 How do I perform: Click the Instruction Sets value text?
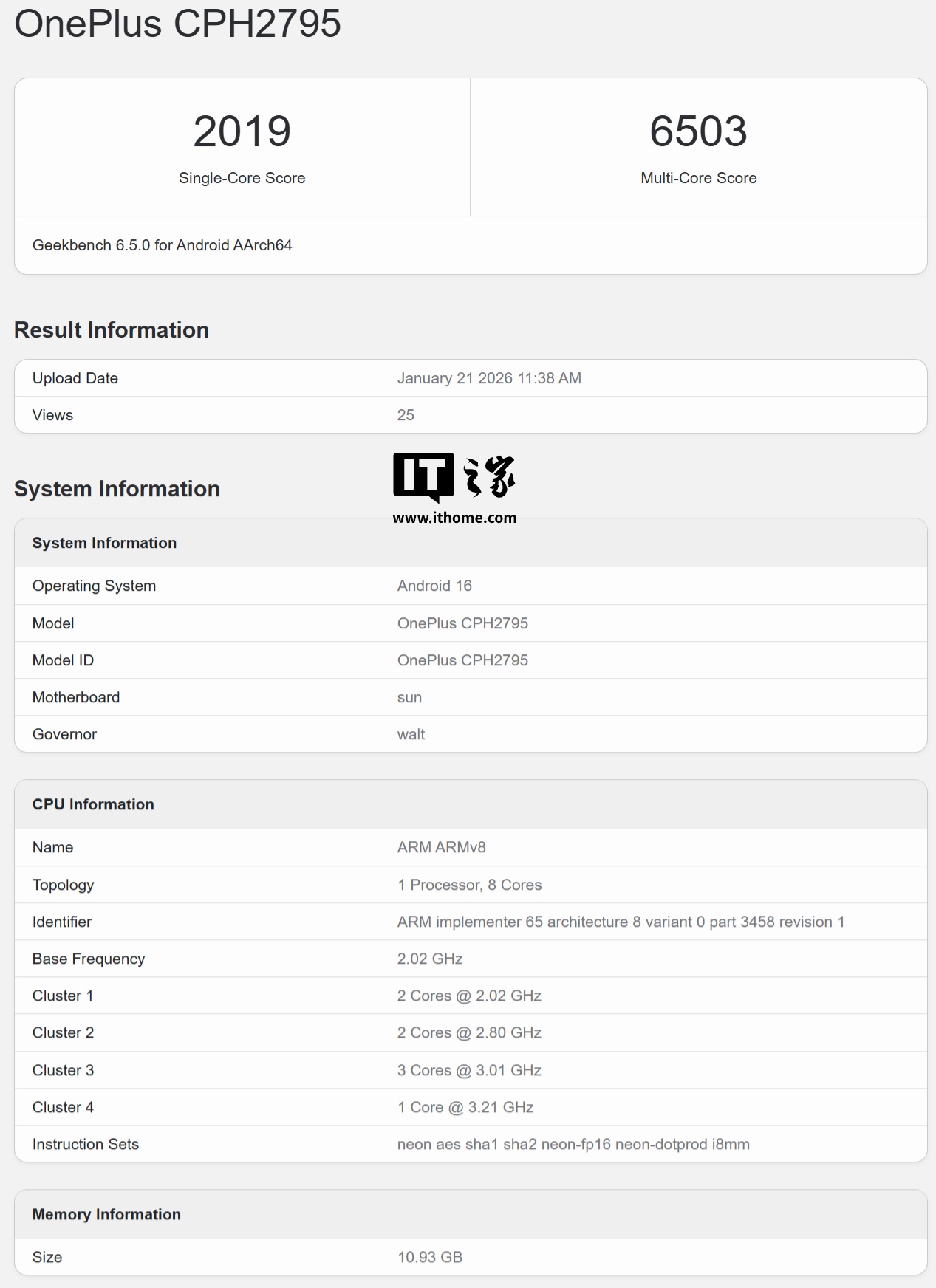coord(573,1144)
